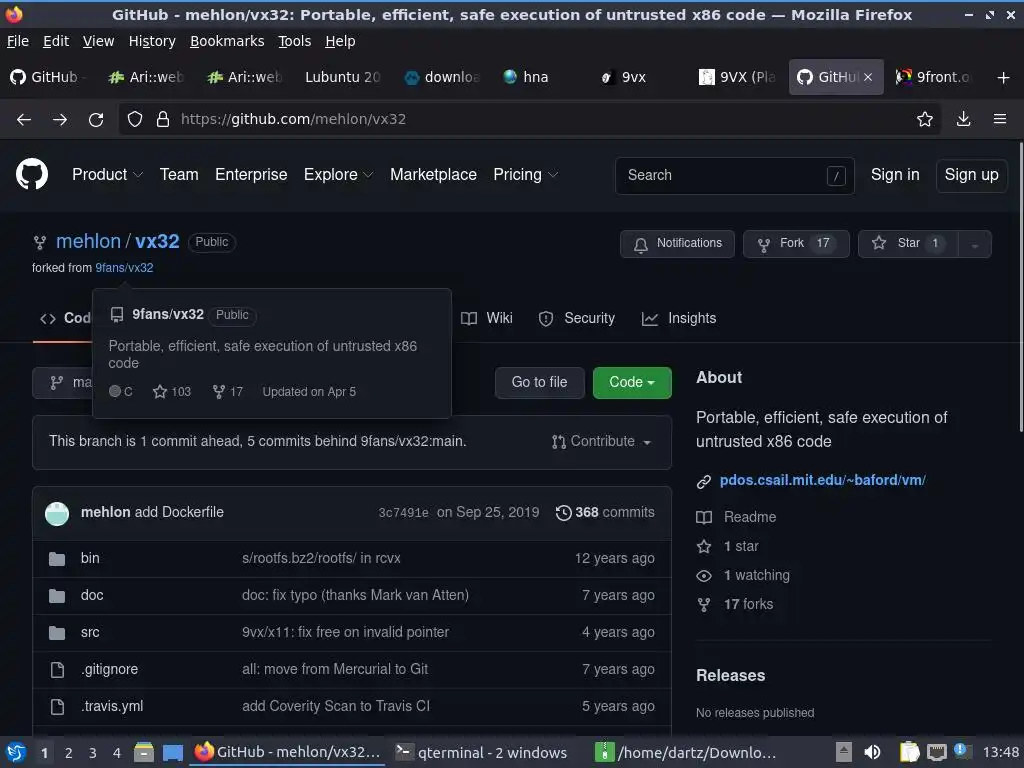Open the bin folder
This screenshot has height=768, width=1024.
pos(90,558)
